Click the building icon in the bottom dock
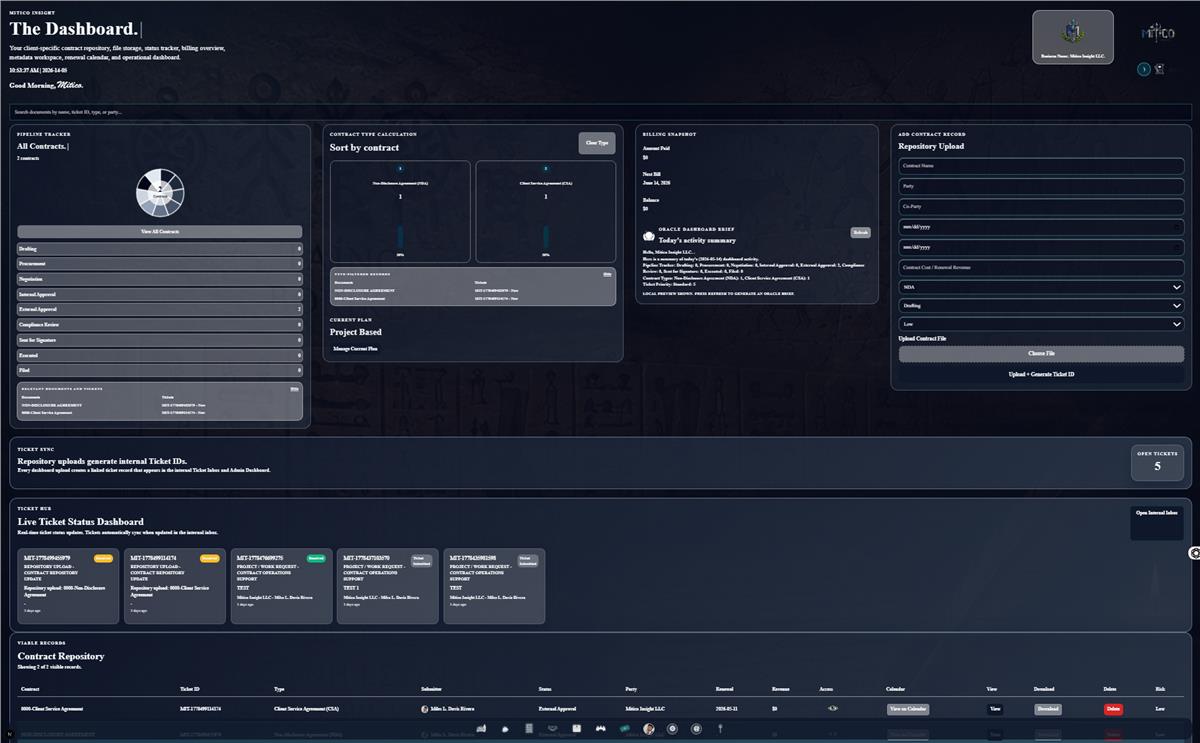Viewport: 1200px width, 743px height. click(529, 729)
